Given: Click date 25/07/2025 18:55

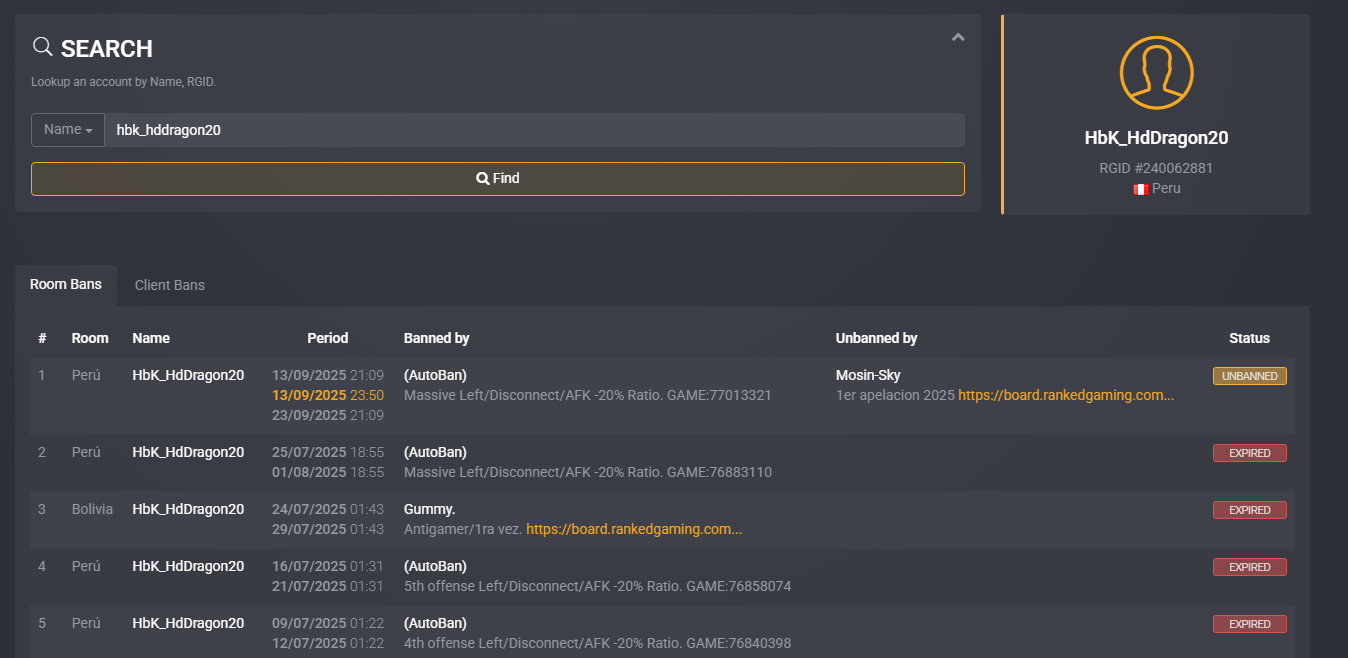Looking at the screenshot, I should click(328, 452).
